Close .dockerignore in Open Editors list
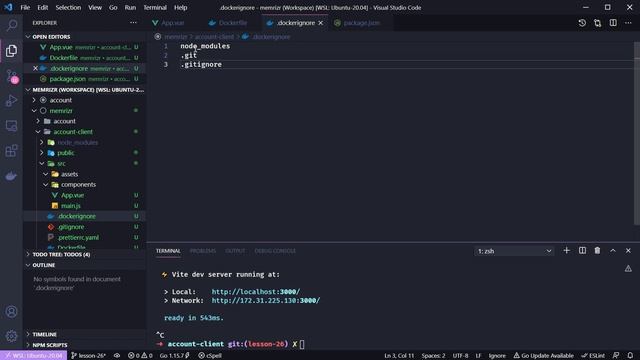The width and height of the screenshot is (640, 360). coord(36,68)
